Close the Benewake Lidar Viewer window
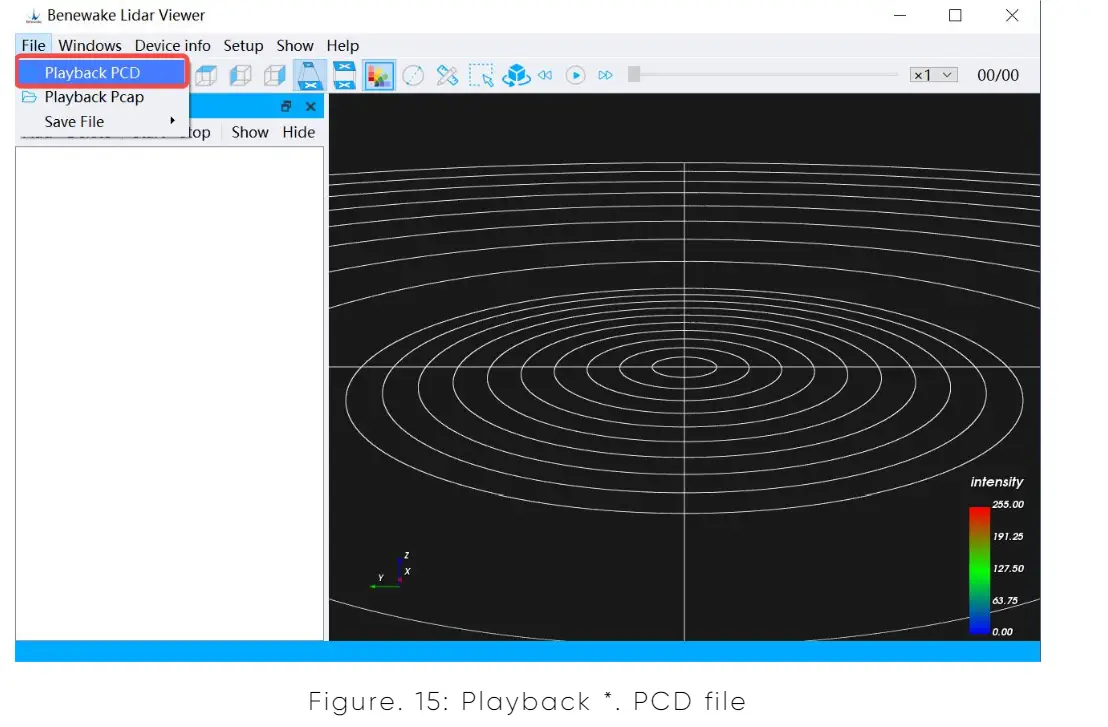 coord(1012,16)
